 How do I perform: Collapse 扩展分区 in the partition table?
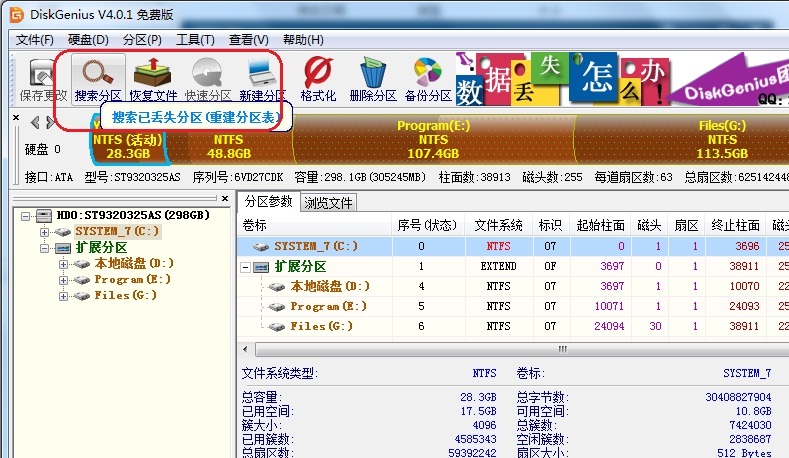pyautogui.click(x=247, y=267)
